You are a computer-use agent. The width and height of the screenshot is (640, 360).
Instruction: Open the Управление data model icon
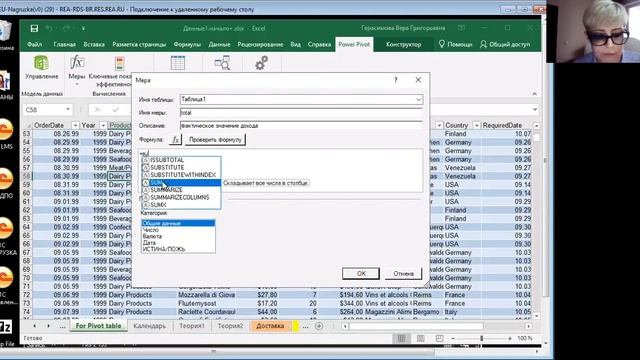(x=42, y=63)
